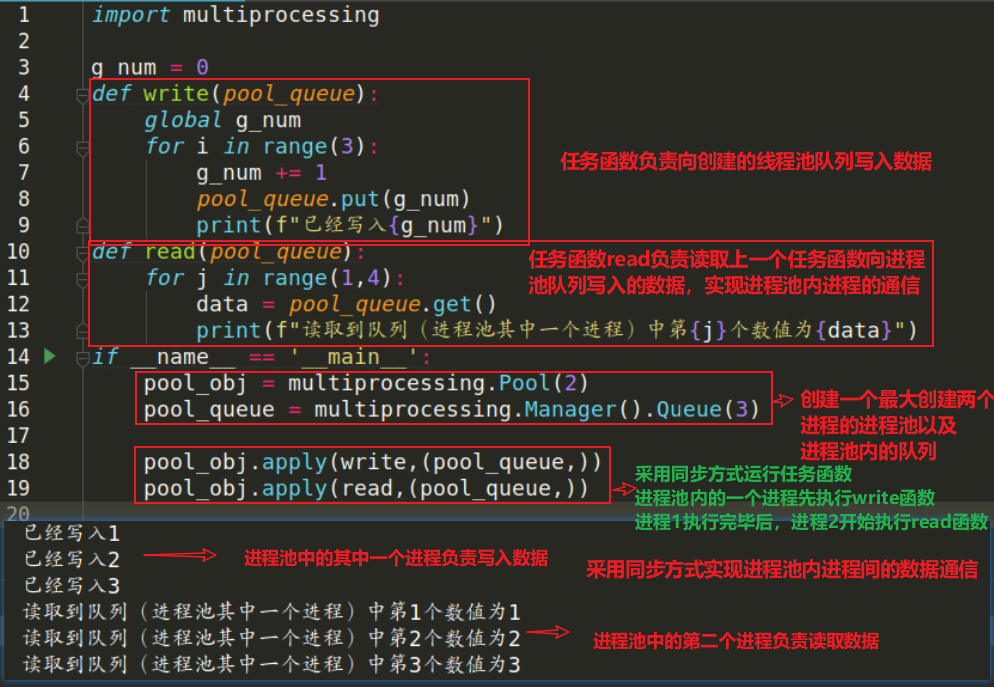Click console output ending '中第1个数值为1'
994x687 pixels.
(272, 612)
